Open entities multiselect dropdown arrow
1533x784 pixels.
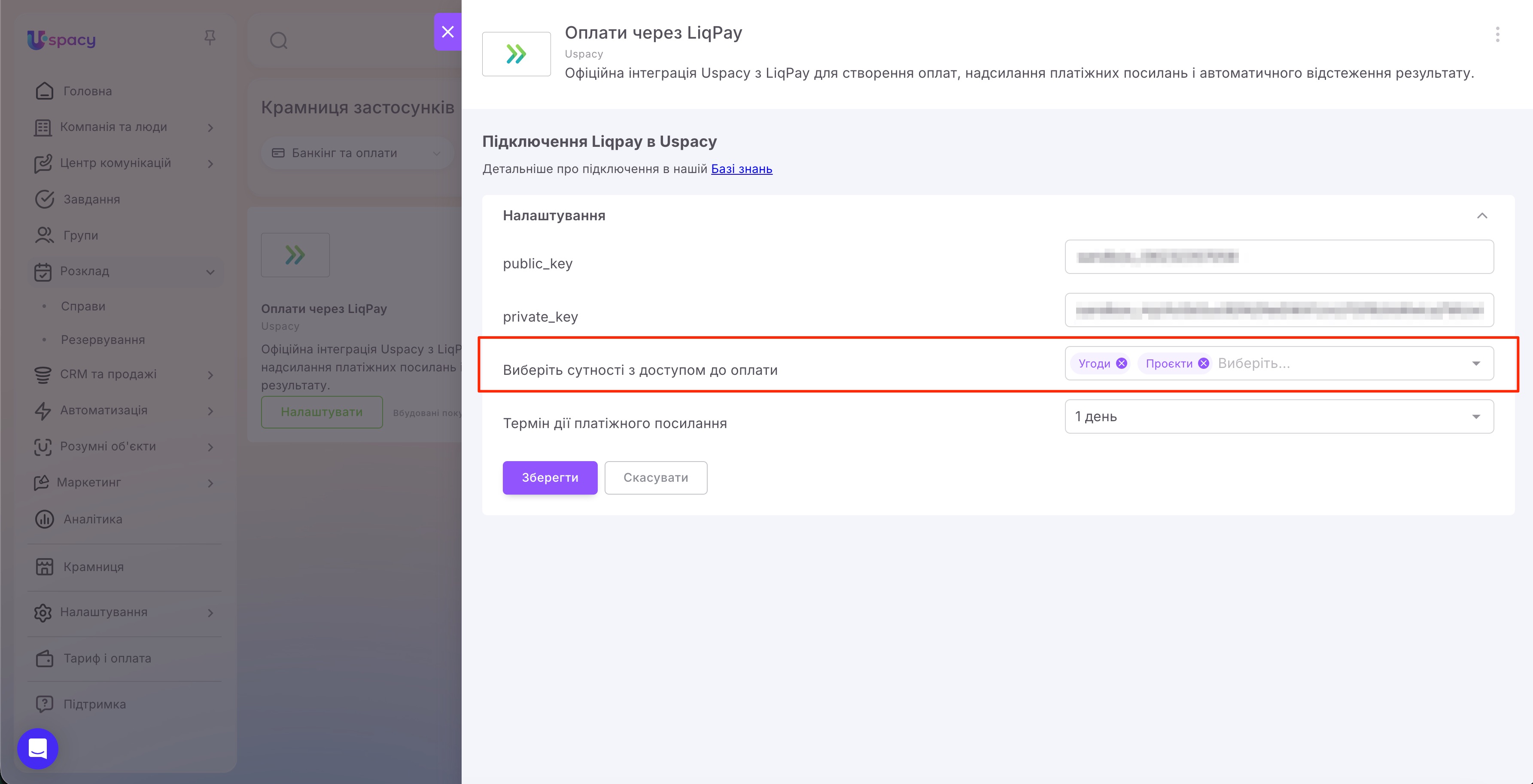[x=1476, y=363]
